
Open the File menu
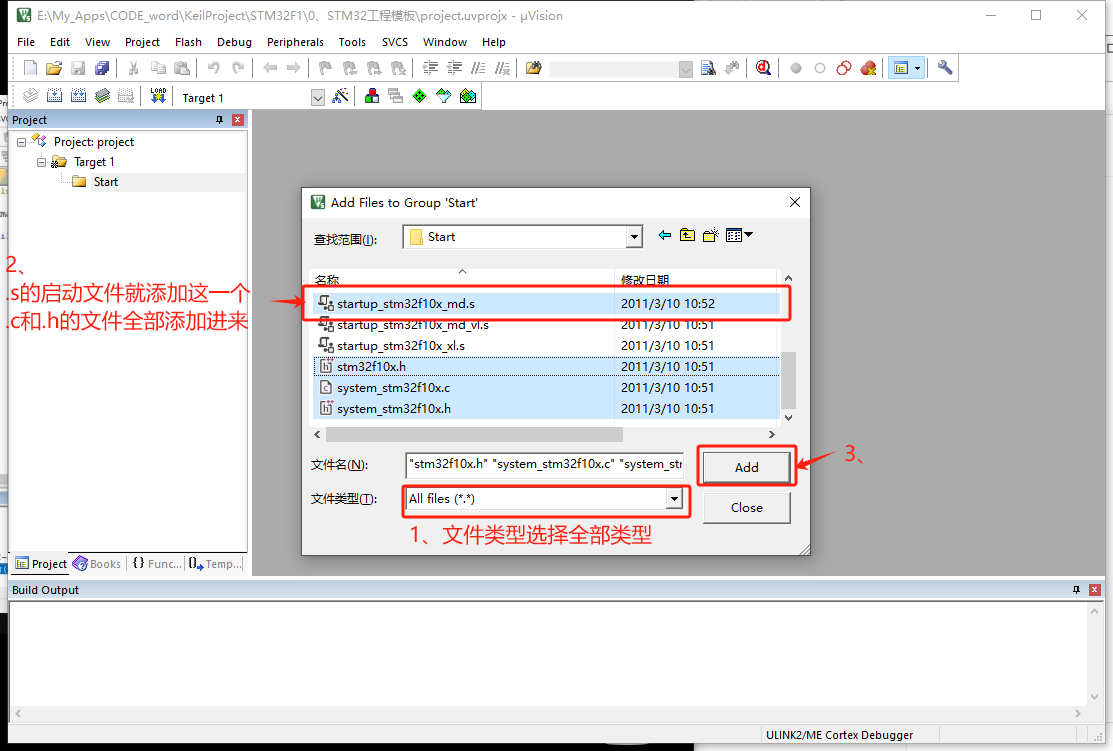(26, 42)
